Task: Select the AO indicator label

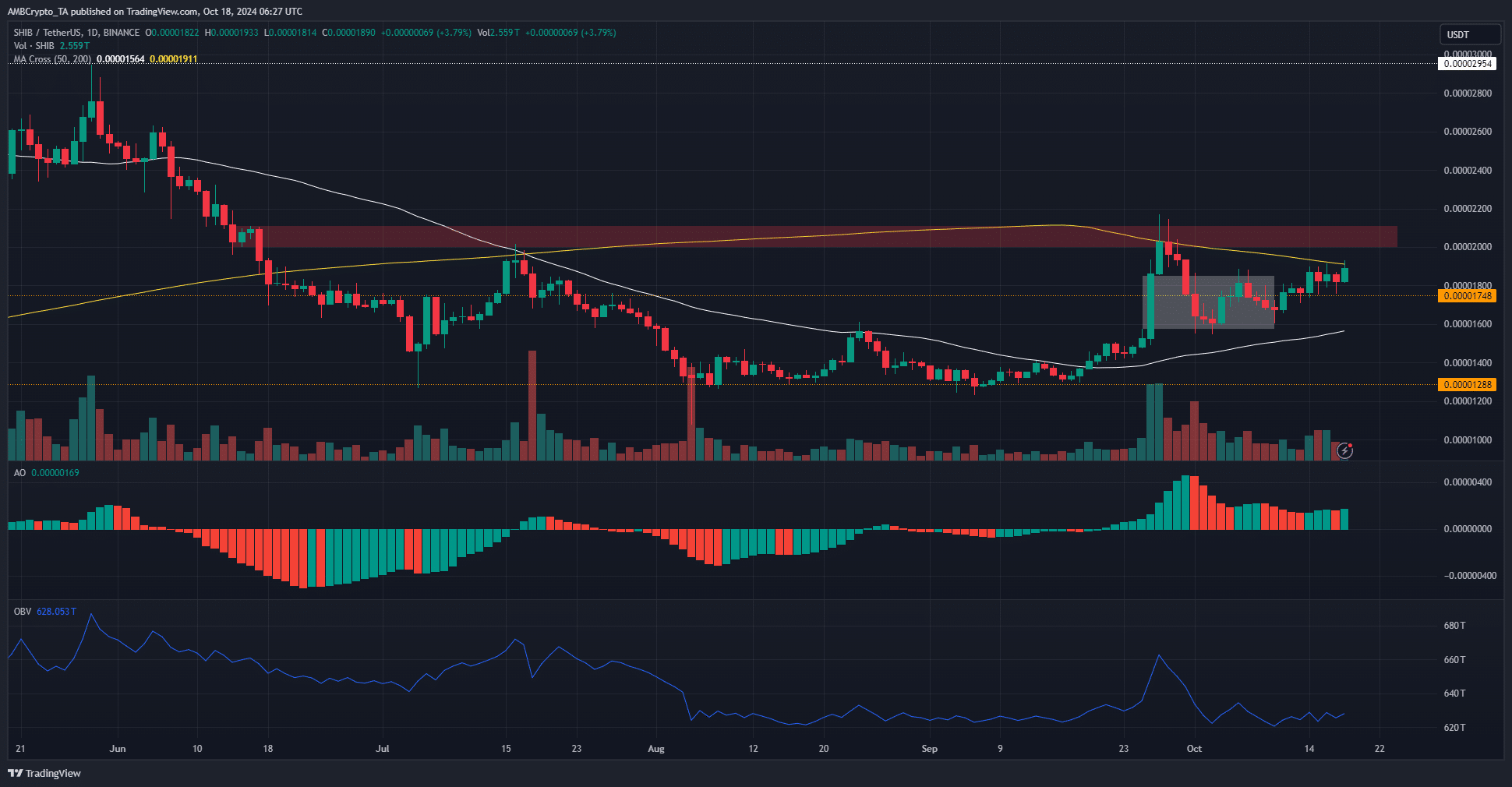Action: tap(19, 473)
